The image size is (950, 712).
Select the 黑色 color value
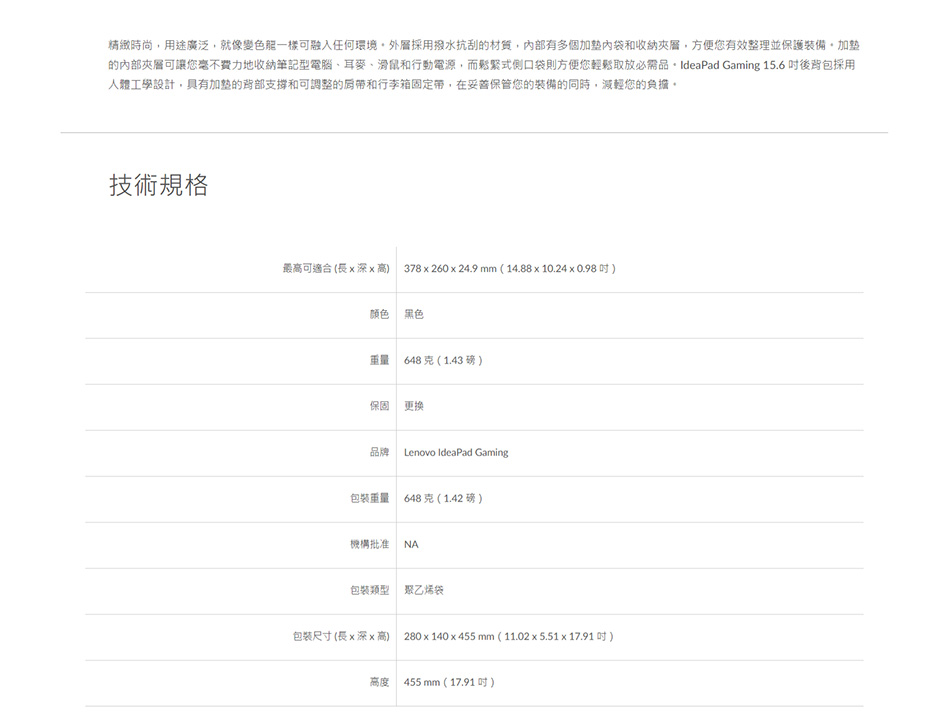tap(414, 315)
